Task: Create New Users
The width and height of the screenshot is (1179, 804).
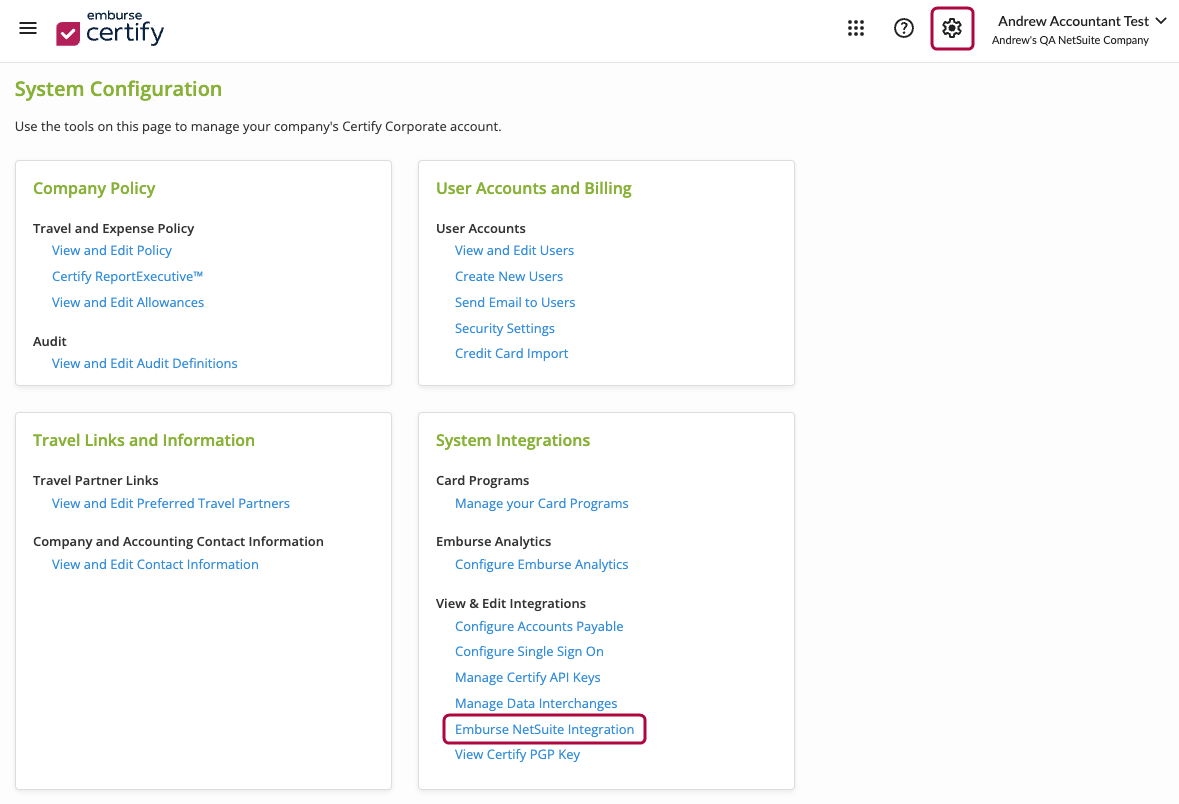Action: 509,276
